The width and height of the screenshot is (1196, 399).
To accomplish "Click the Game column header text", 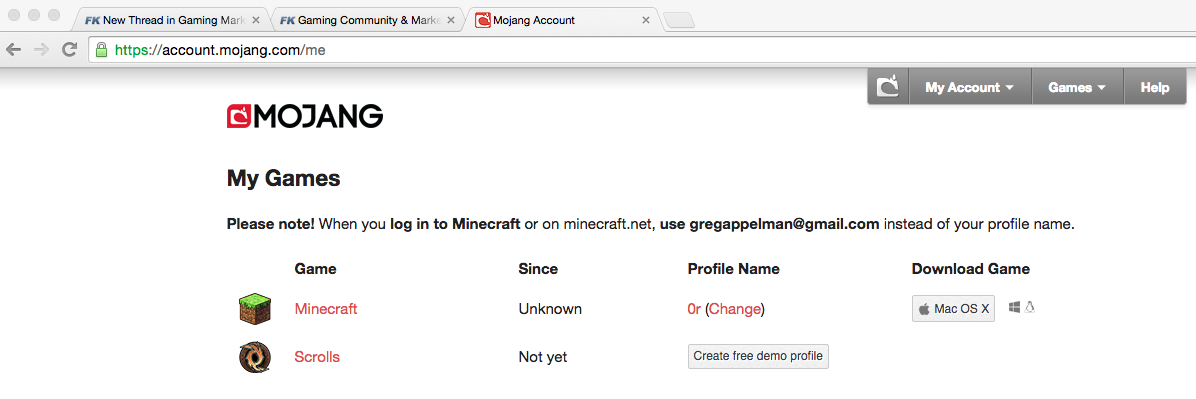I will tap(315, 269).
